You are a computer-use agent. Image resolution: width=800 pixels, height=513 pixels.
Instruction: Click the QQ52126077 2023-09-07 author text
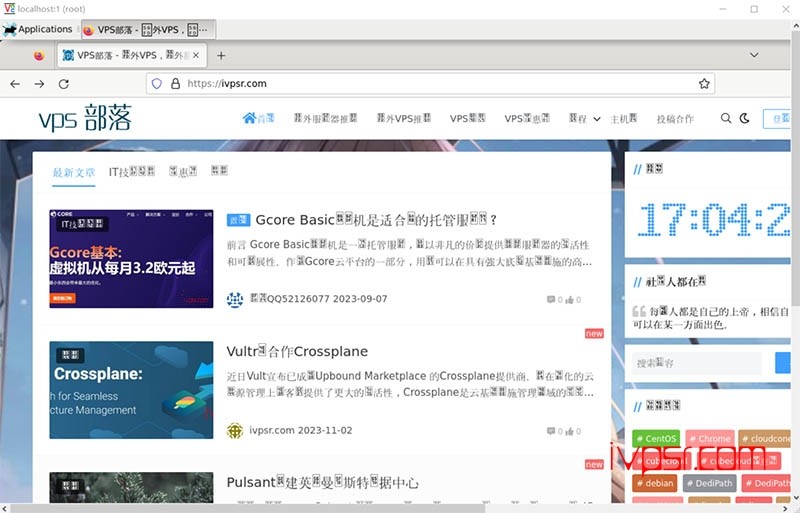point(318,299)
